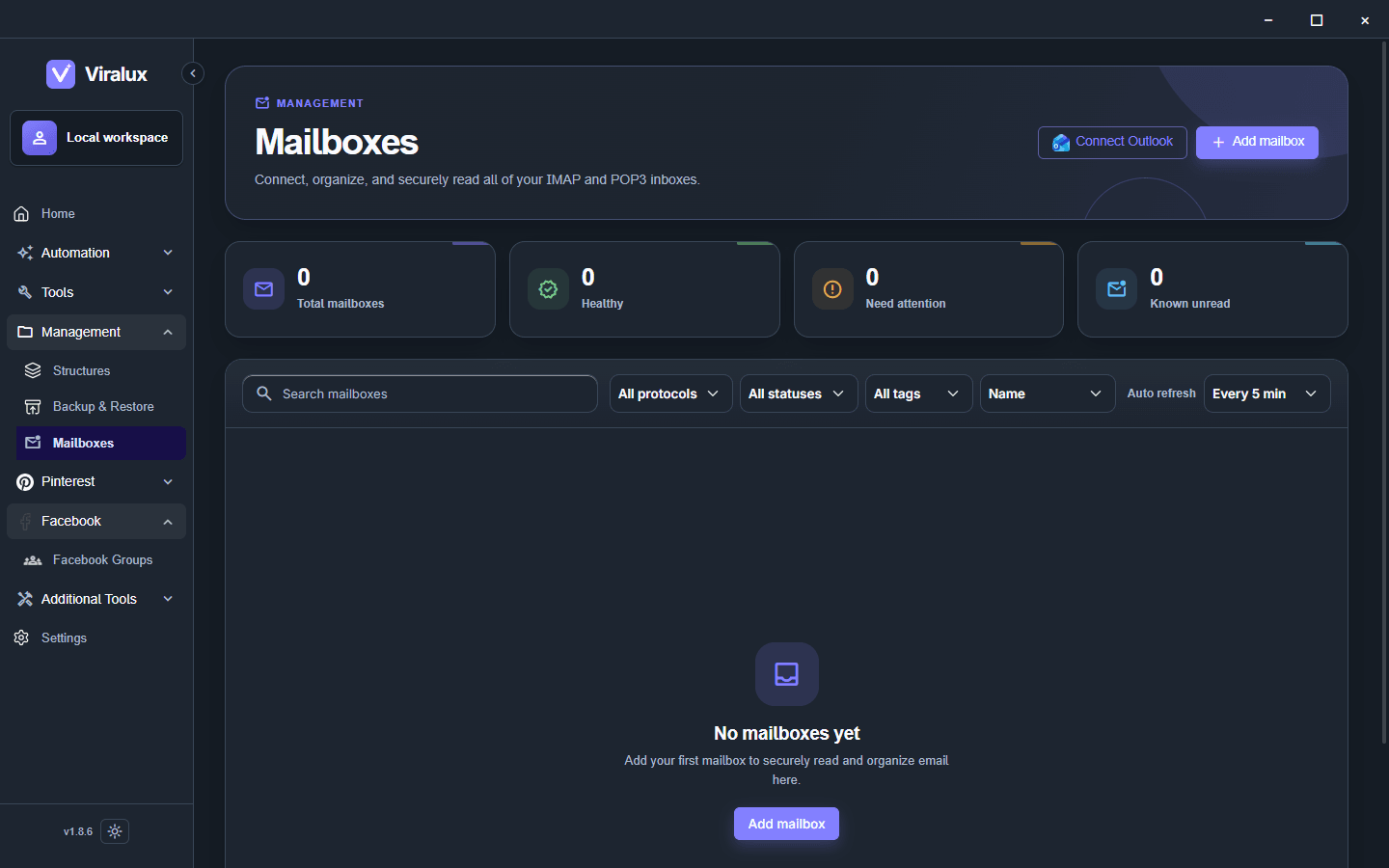Click the Local workspace avatar icon
The image size is (1389, 868).
[40, 138]
